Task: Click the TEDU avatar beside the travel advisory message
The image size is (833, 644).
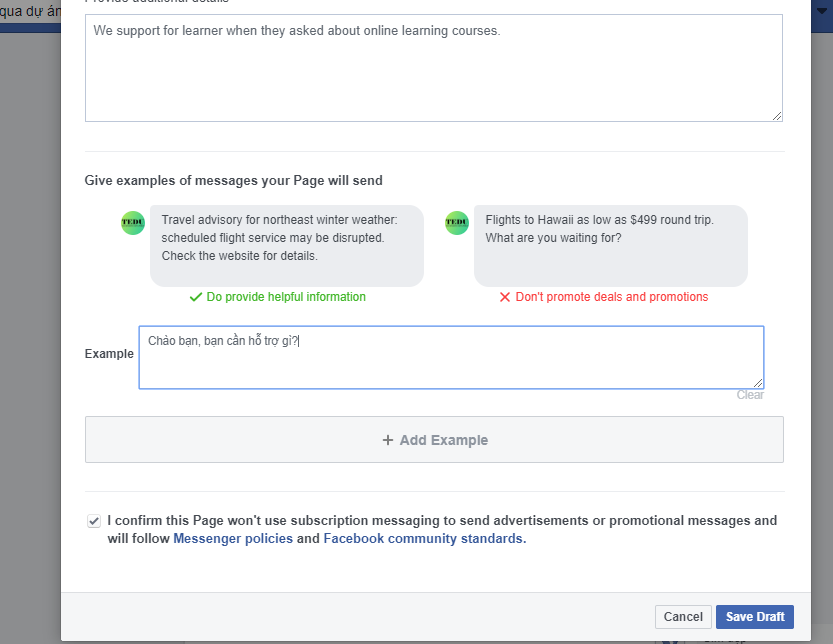Action: pyautogui.click(x=133, y=224)
